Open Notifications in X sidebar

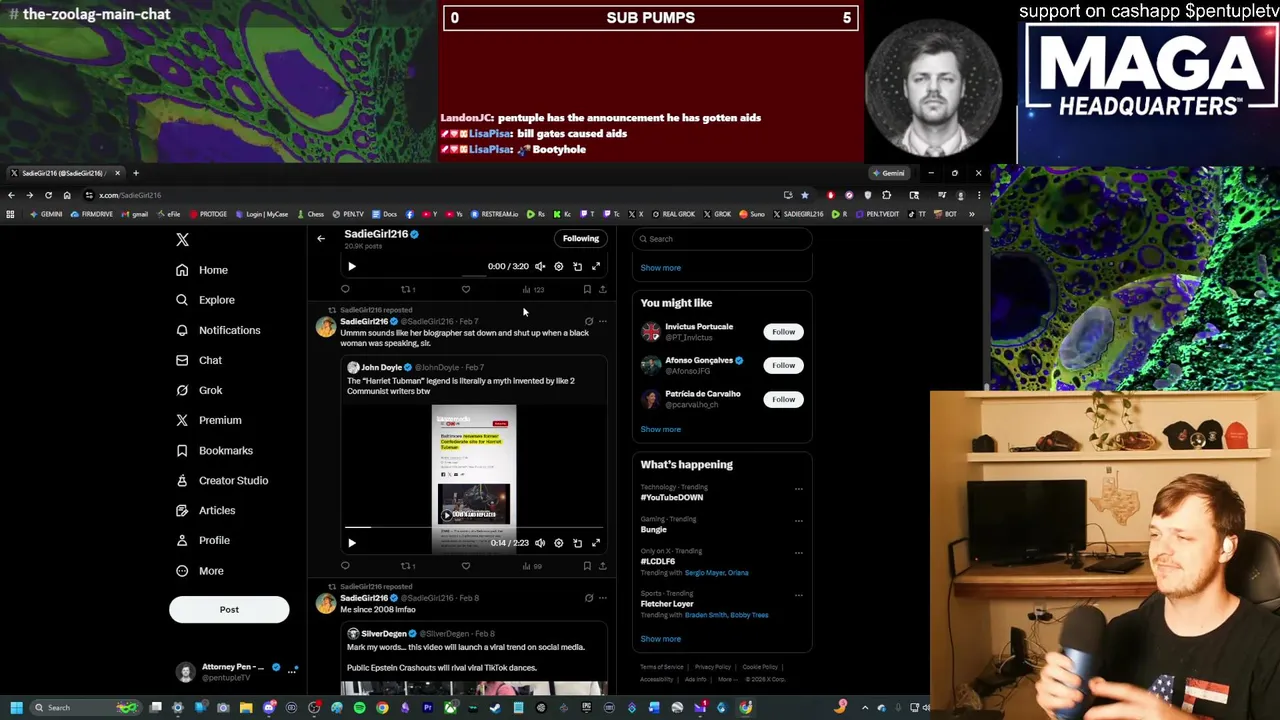click(218, 330)
